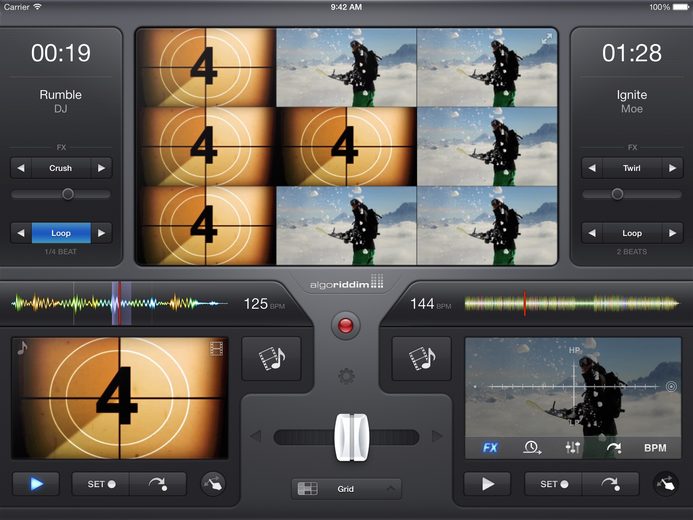
Task: Tap the 125 BPM readout
Action: pyautogui.click(x=264, y=304)
